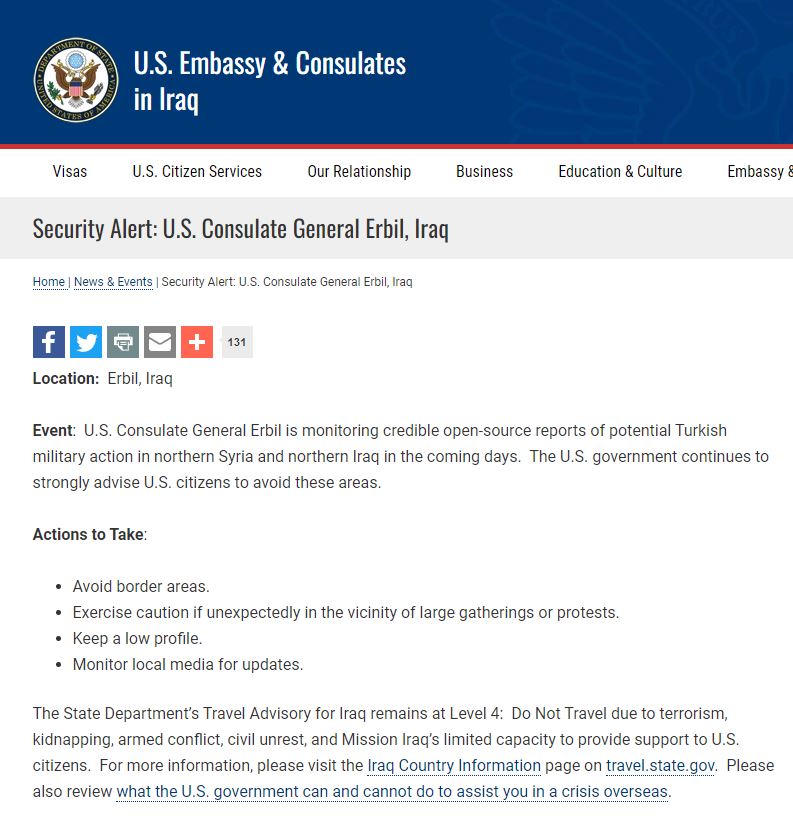Open the Embassy navigation menu item

[x=760, y=171]
